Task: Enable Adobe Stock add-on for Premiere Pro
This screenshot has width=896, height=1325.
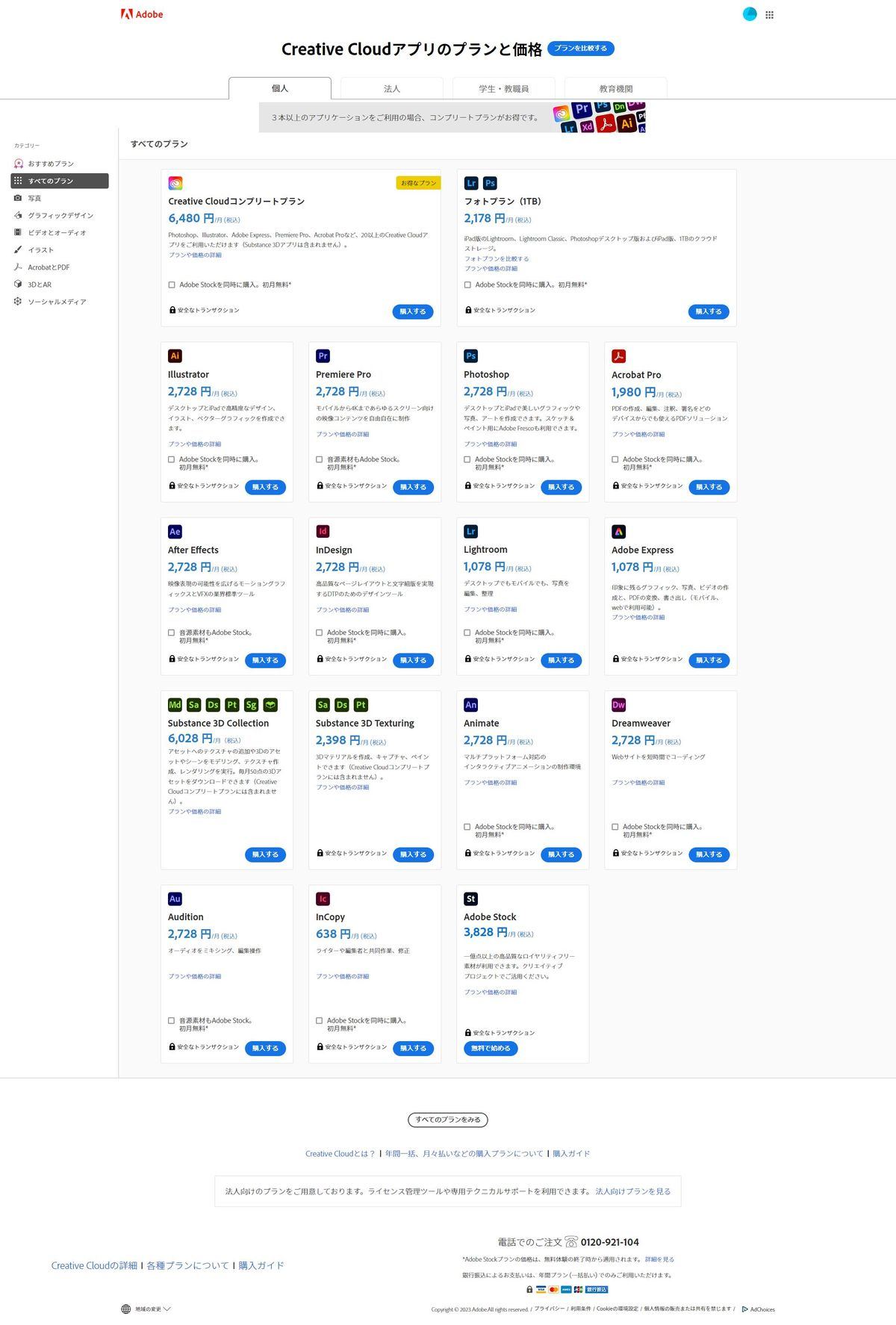Action: 319,459
